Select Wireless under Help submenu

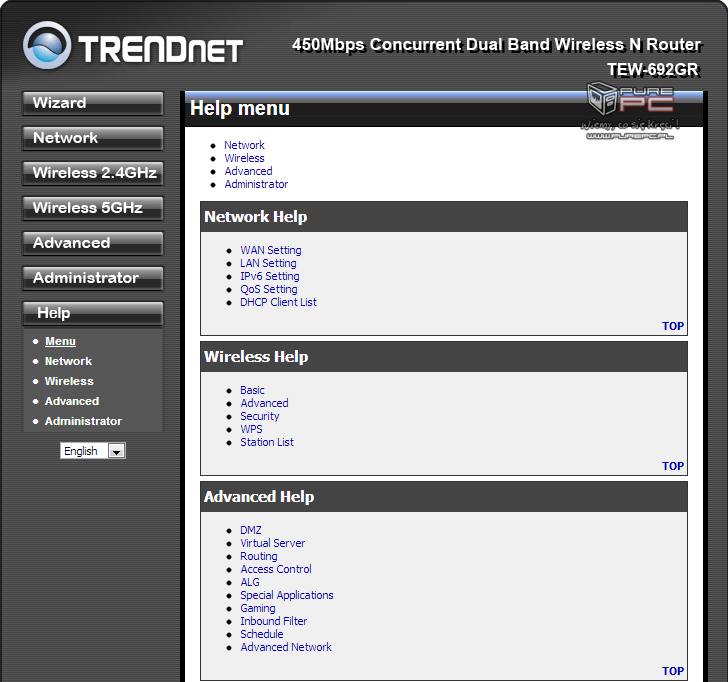[x=69, y=381]
